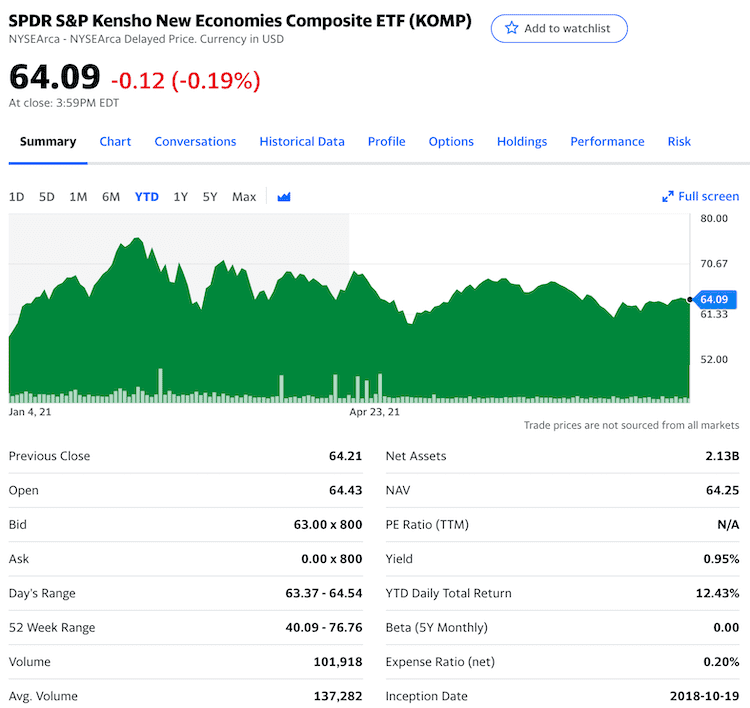Choose the 5Y chart range
This screenshot has height=708, width=750.
click(210, 197)
